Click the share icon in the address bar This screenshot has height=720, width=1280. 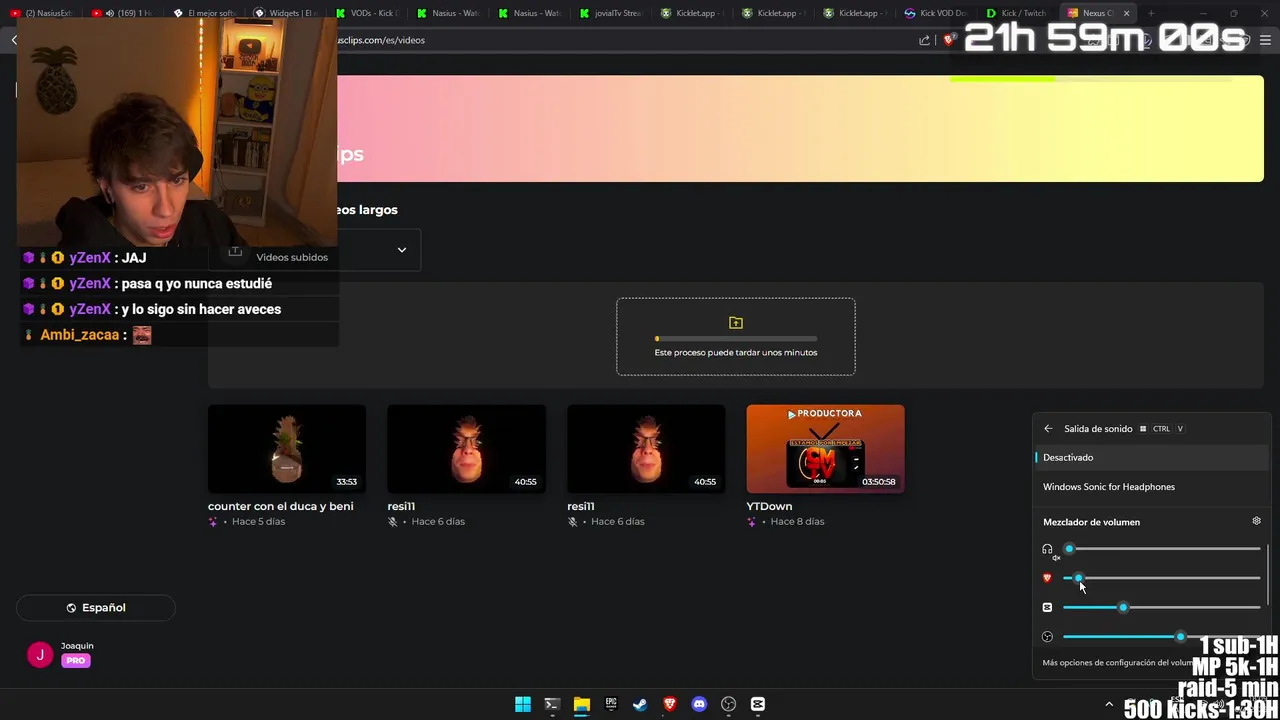925,40
